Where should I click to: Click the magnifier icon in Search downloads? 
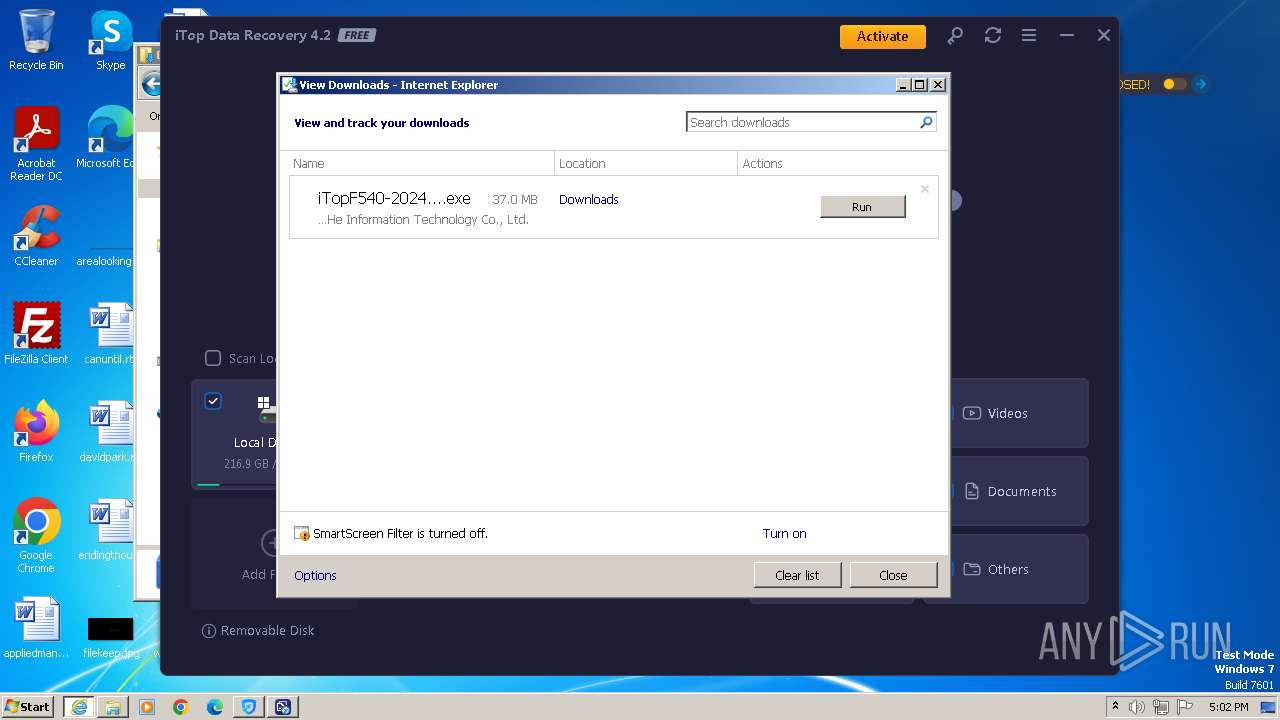(926, 122)
